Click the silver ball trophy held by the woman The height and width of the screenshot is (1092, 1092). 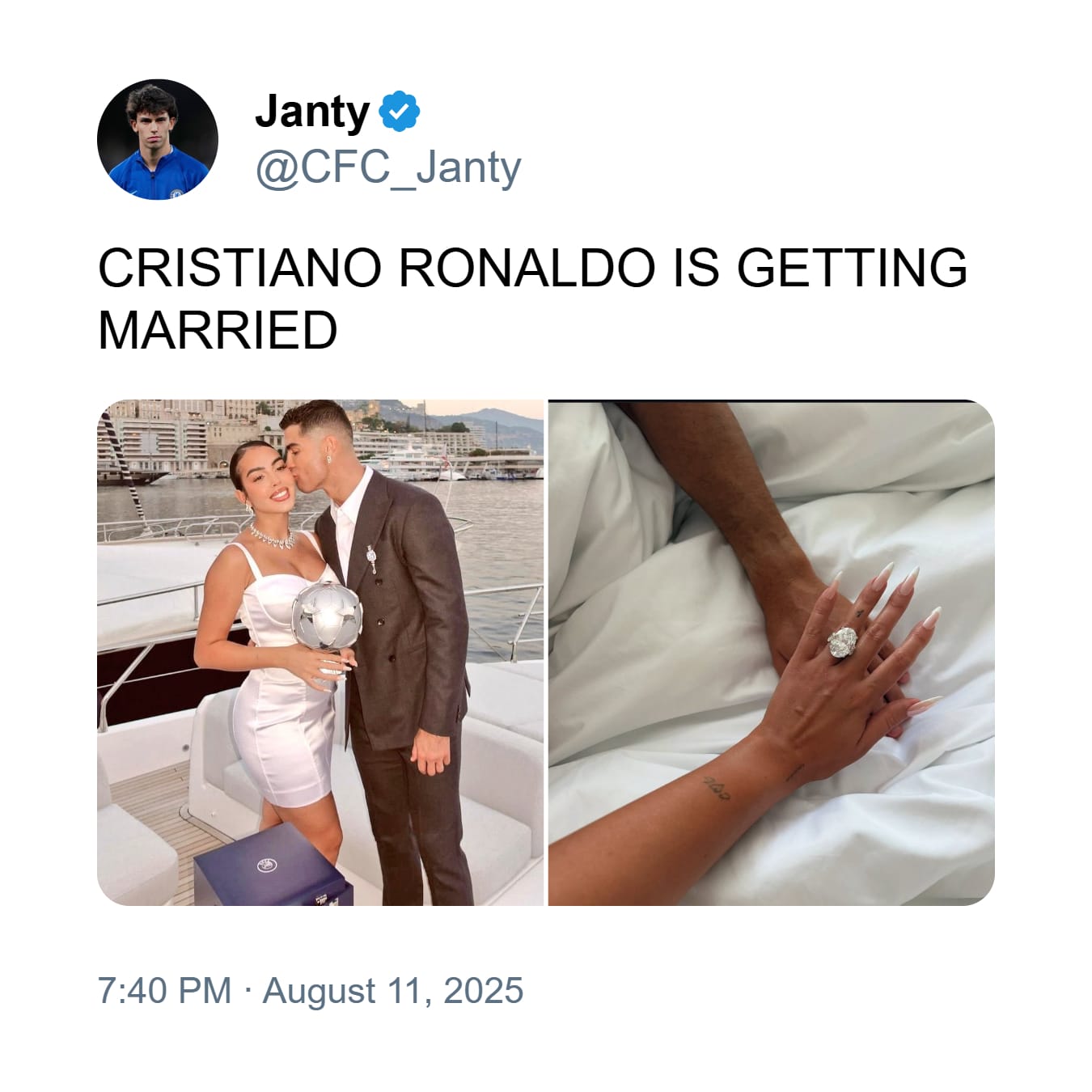325,617
